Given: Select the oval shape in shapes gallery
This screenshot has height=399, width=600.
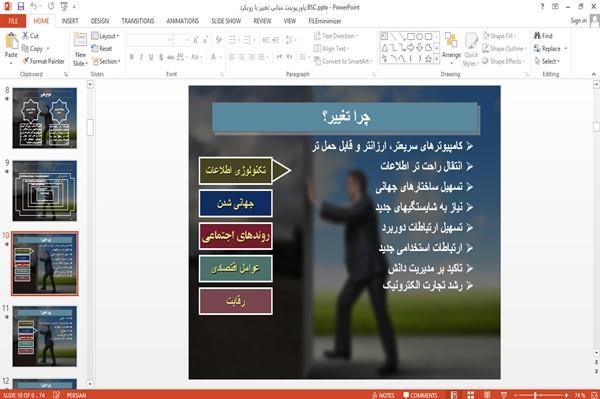Looking at the screenshot, I should [x=419, y=37].
